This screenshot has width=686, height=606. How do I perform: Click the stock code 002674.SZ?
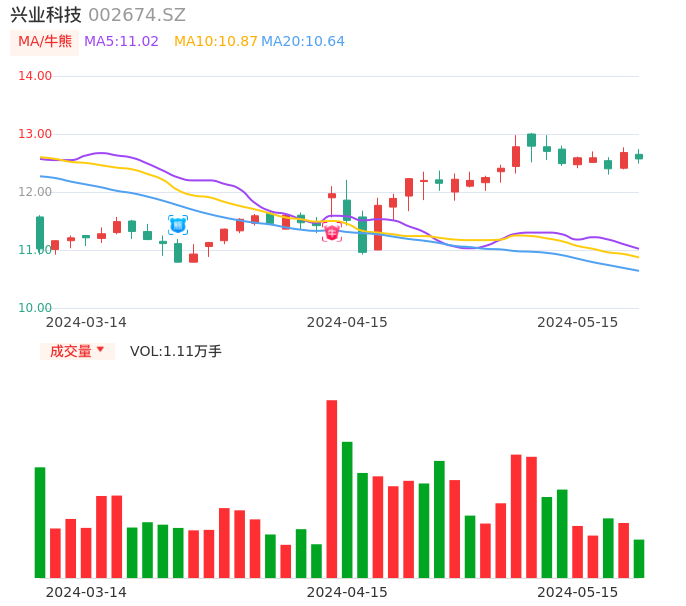(x=137, y=15)
